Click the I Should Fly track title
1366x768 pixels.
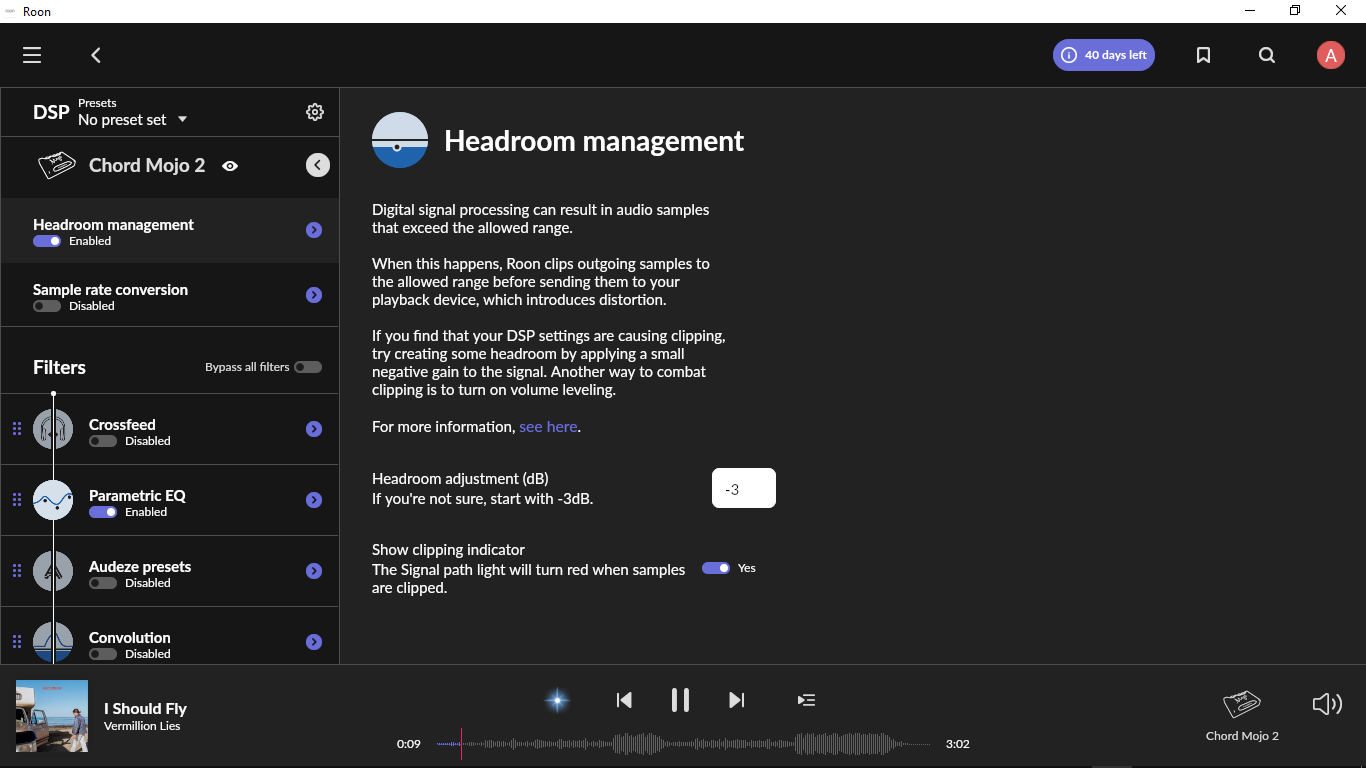[x=145, y=708]
